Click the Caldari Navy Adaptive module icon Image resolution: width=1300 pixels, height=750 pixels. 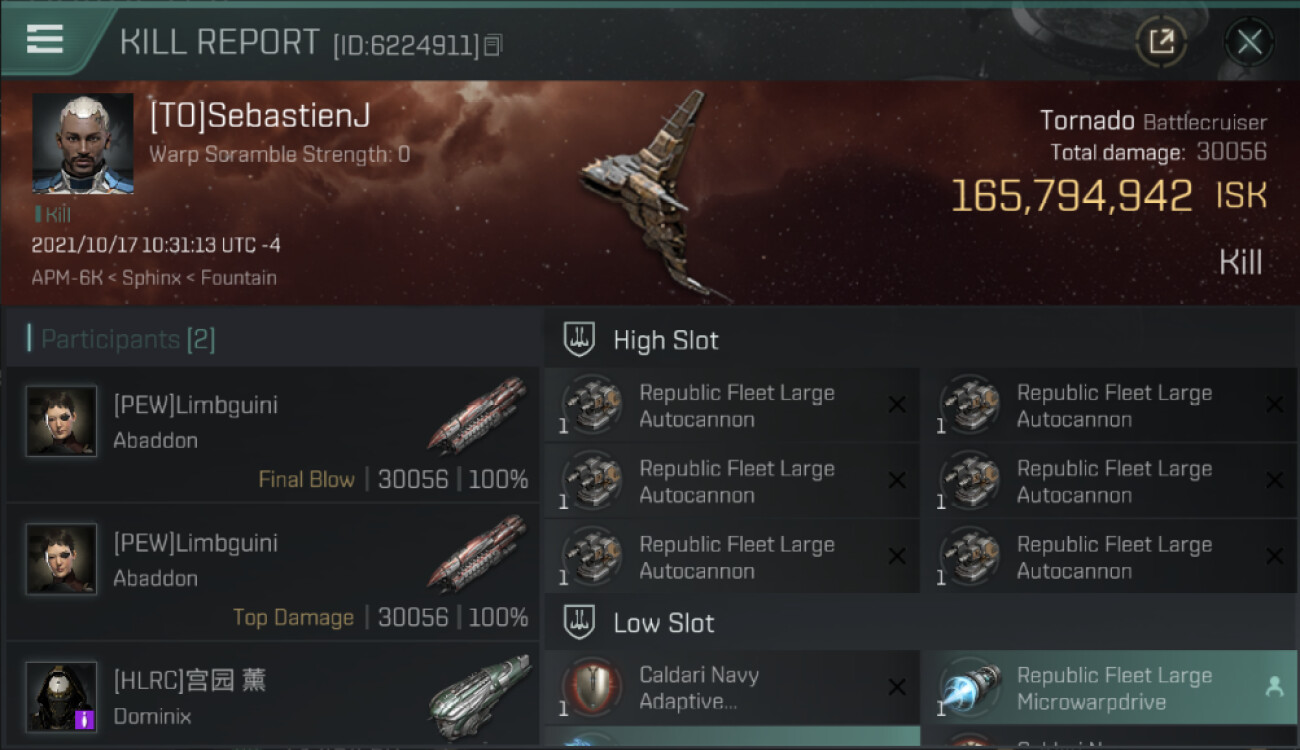point(591,688)
